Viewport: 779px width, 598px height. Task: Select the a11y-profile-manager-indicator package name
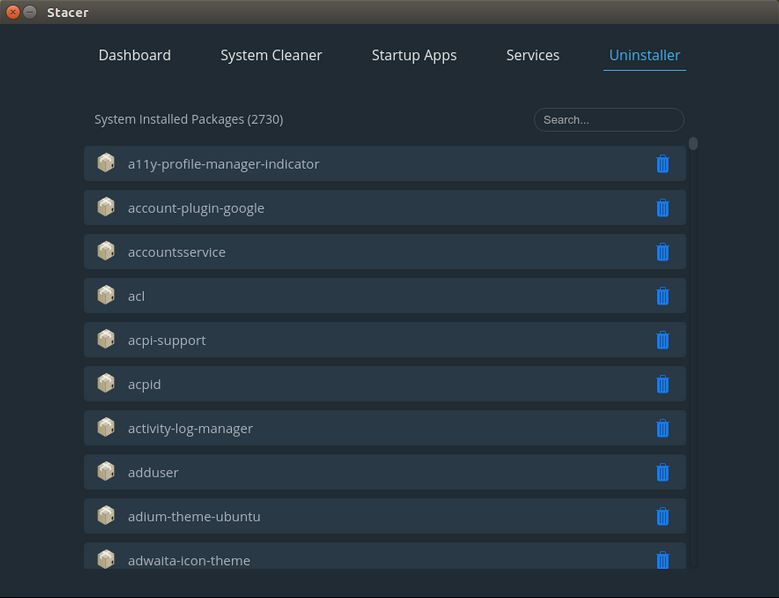pyautogui.click(x=224, y=164)
